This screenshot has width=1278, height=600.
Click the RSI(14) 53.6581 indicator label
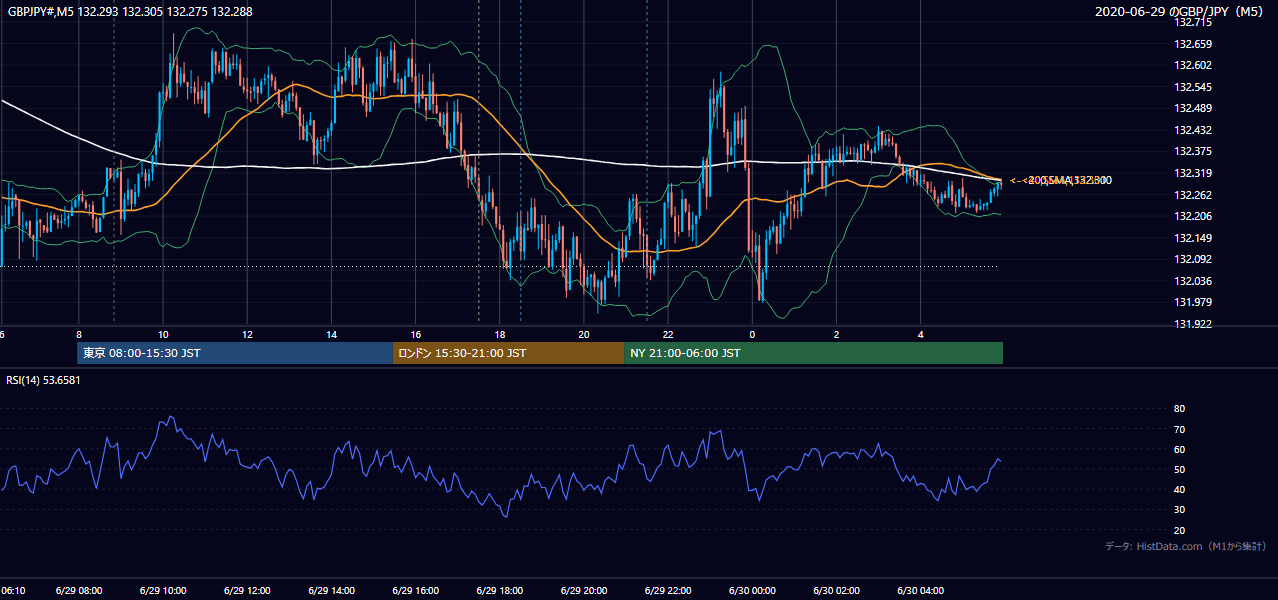[43, 380]
